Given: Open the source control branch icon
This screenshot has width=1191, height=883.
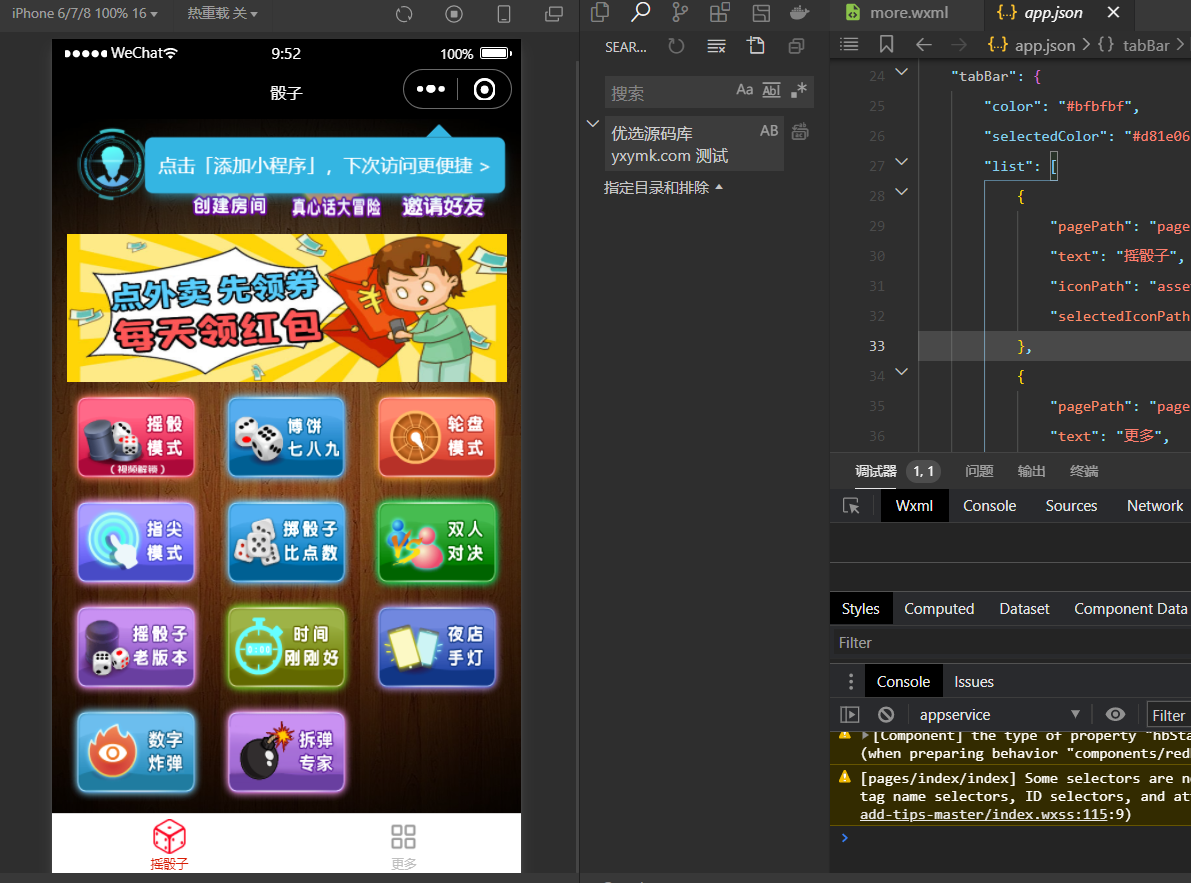Looking at the screenshot, I should pyautogui.click(x=680, y=12).
